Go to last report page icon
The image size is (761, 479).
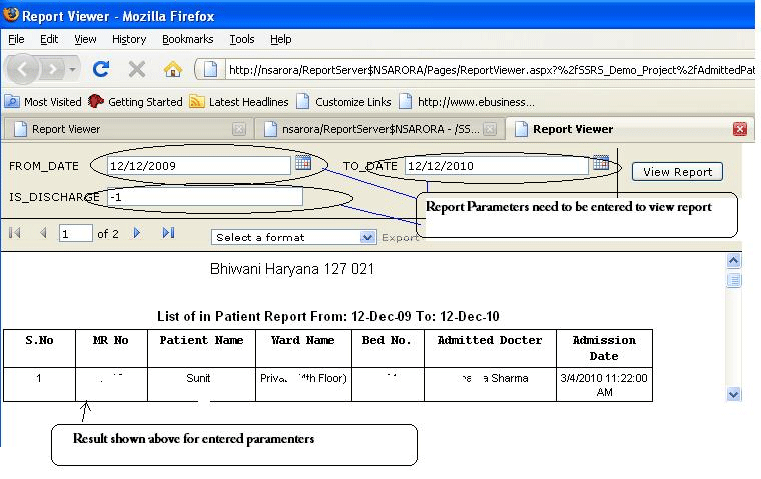168,233
